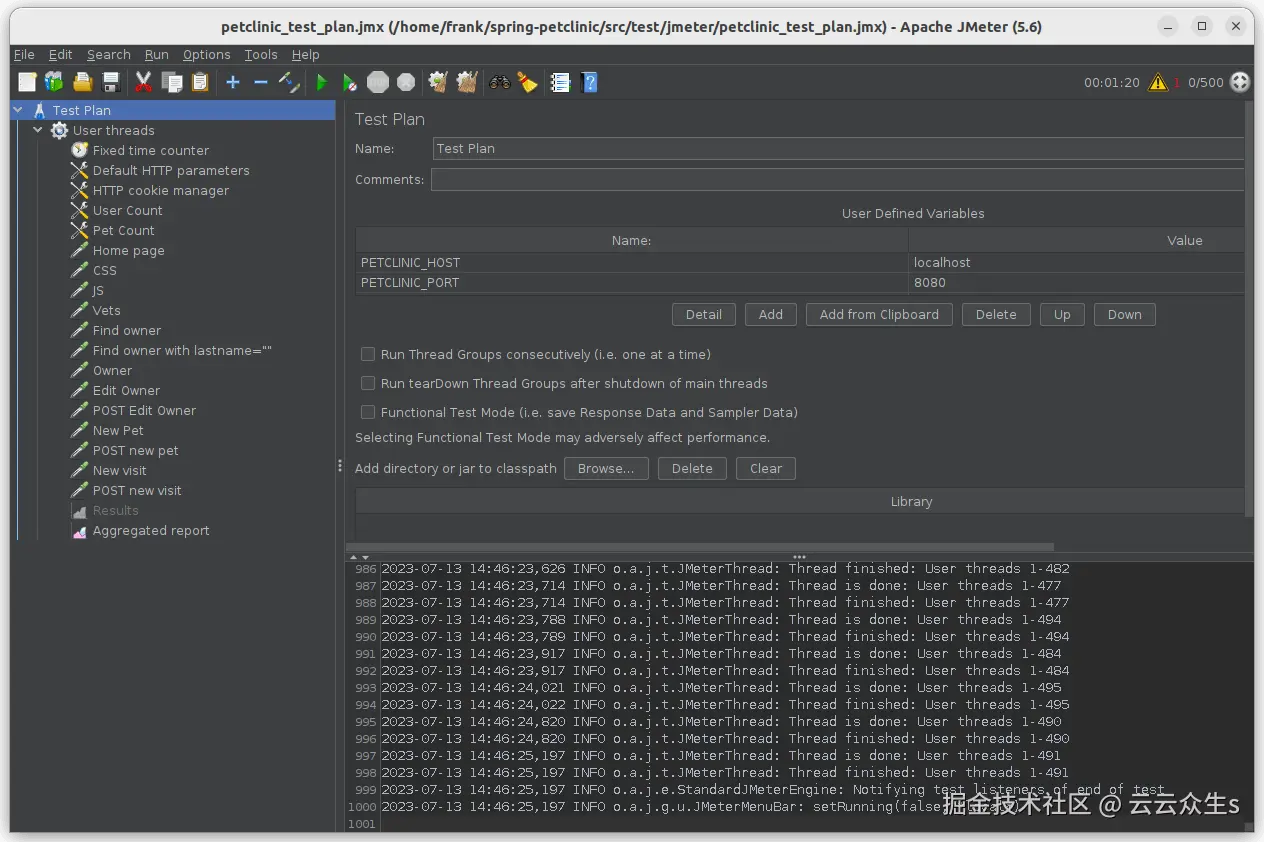Collapse the User threads node
The height and width of the screenshot is (842, 1264).
point(38,130)
